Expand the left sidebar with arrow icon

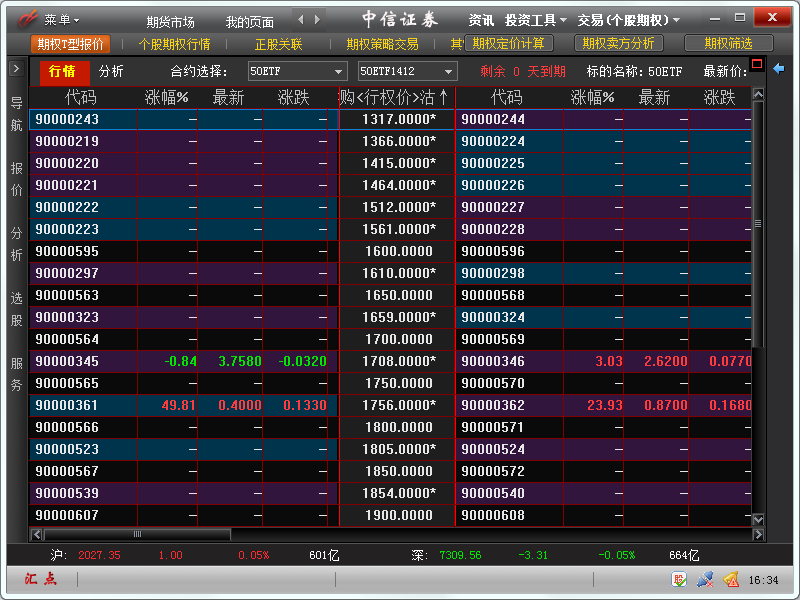click(16, 68)
